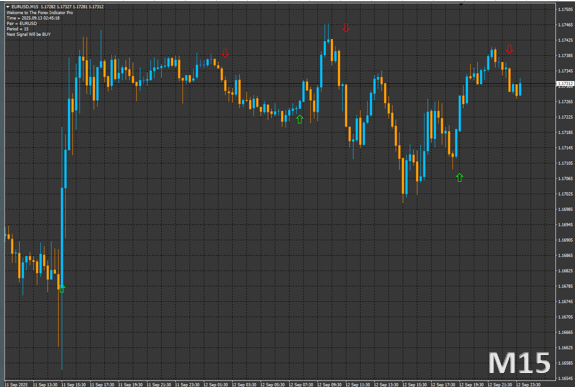This screenshot has width=575, height=387.
Task: Click the '11 Sep 15:30' time axis label
Action: tap(73, 384)
